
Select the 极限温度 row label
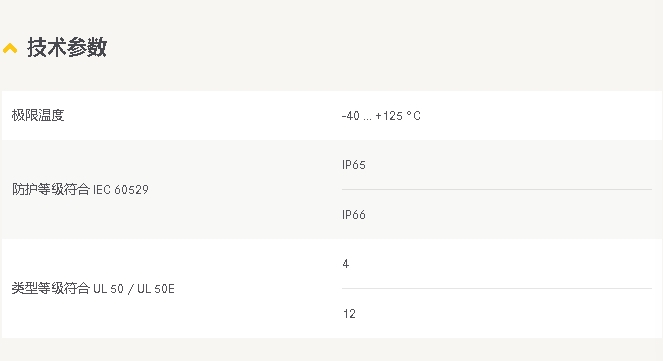(38, 115)
